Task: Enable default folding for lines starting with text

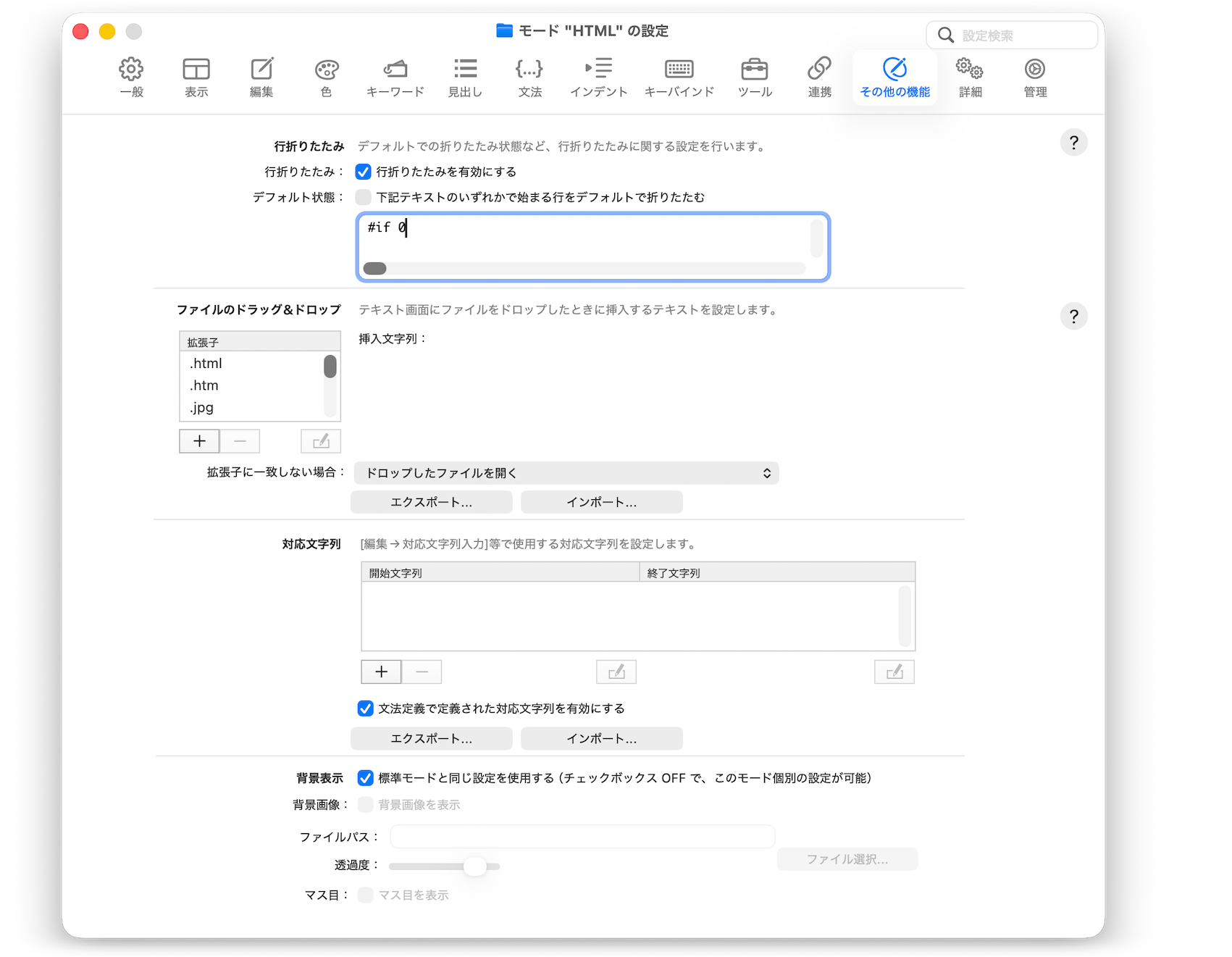Action: pos(364,197)
